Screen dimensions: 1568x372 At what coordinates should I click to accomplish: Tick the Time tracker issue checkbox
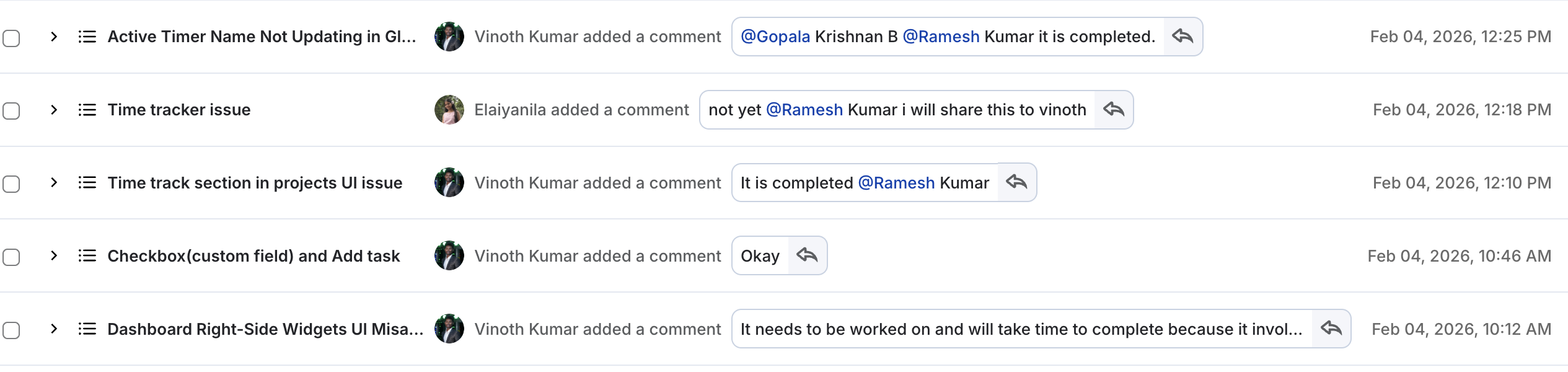click(11, 111)
